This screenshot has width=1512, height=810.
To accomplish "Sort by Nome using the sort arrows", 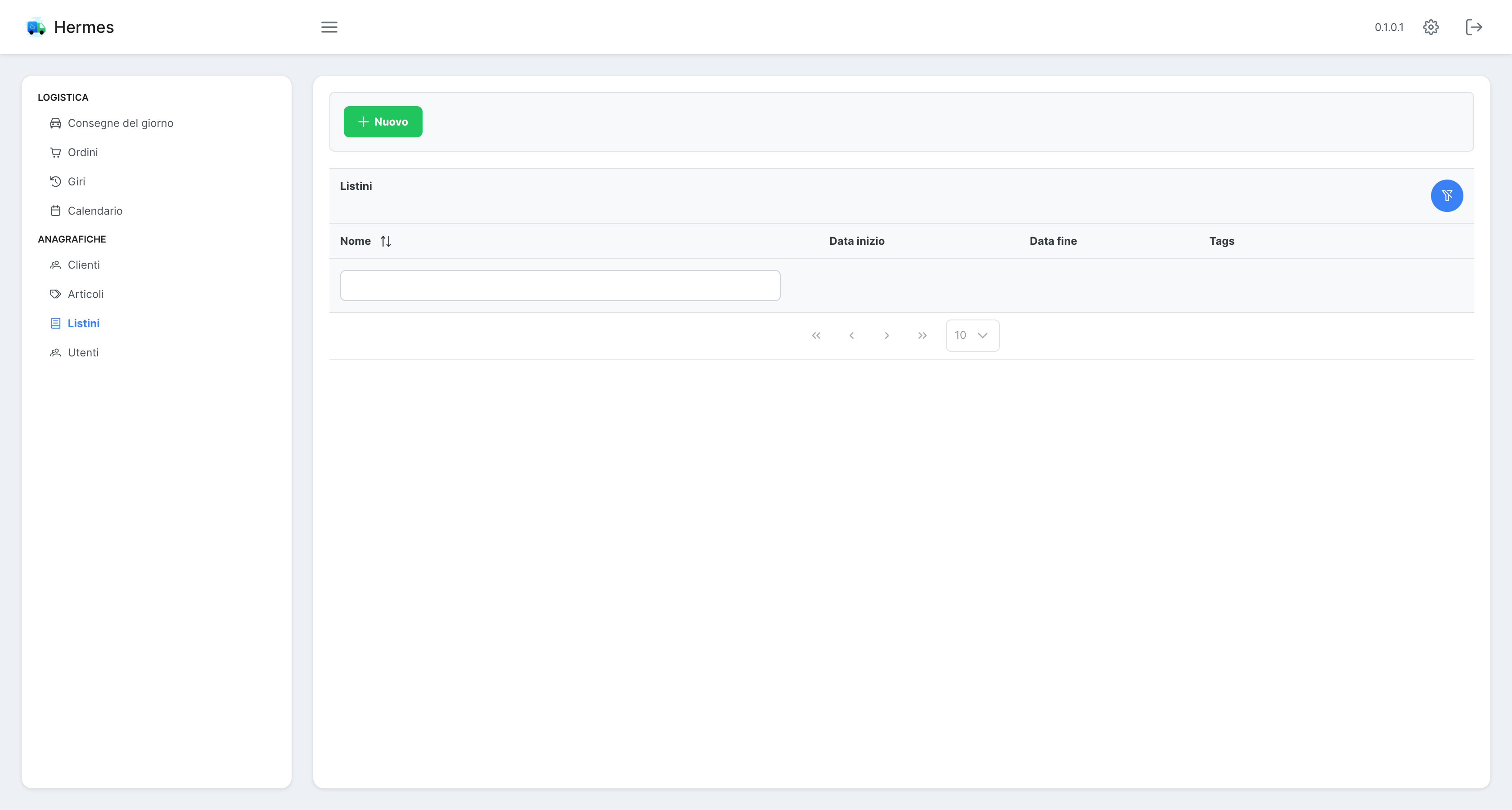I will click(386, 241).
